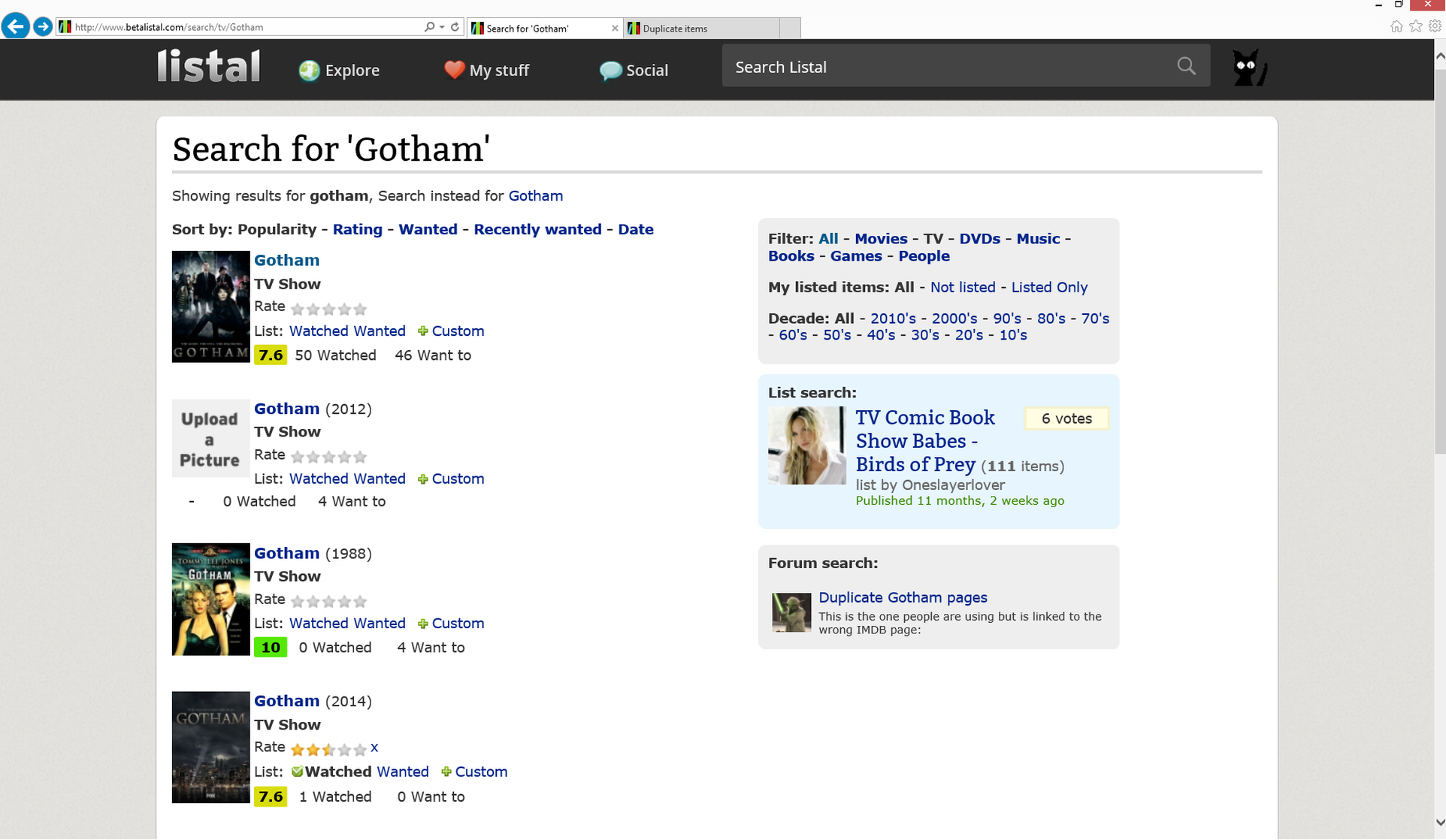The height and width of the screenshot is (840, 1446).
Task: Click the page scrollbar down arrow
Action: coord(1439,823)
